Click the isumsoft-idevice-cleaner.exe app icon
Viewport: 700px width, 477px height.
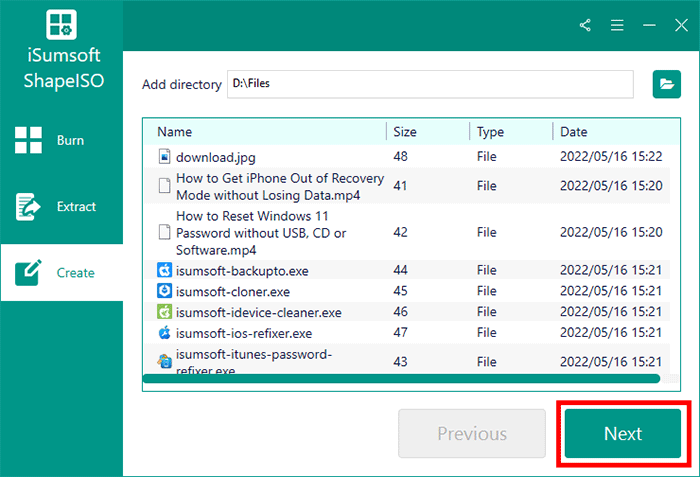164,312
